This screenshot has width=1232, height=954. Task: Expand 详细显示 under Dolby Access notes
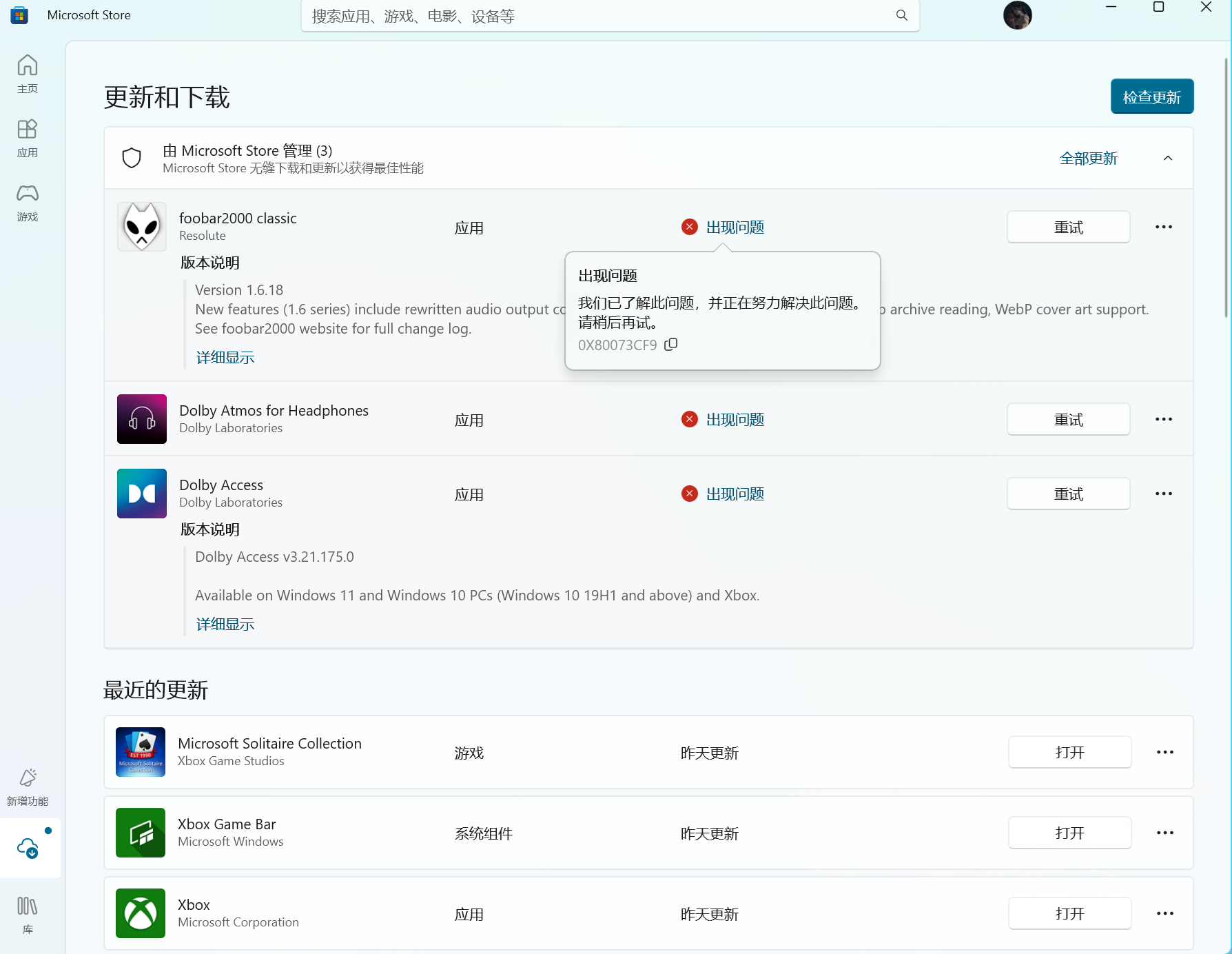click(x=225, y=624)
